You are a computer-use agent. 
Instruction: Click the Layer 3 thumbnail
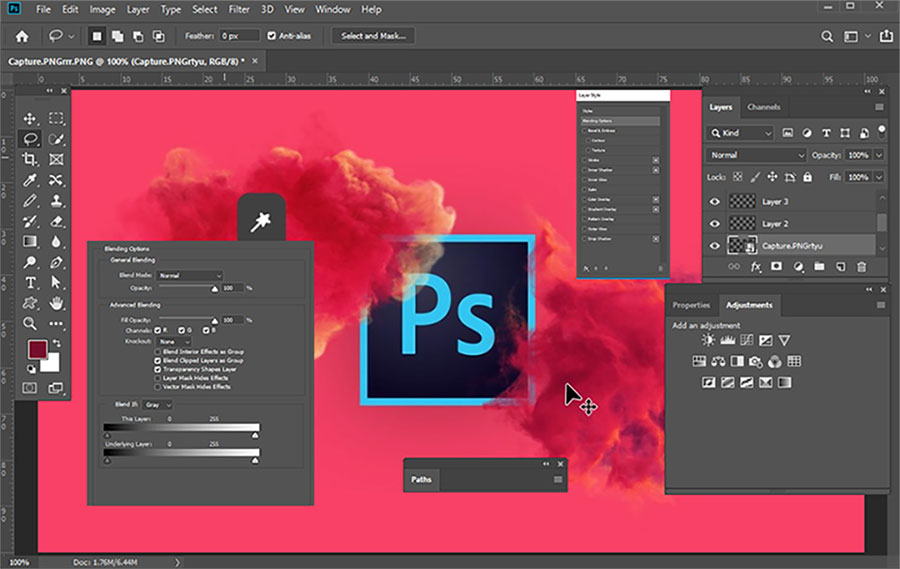742,202
